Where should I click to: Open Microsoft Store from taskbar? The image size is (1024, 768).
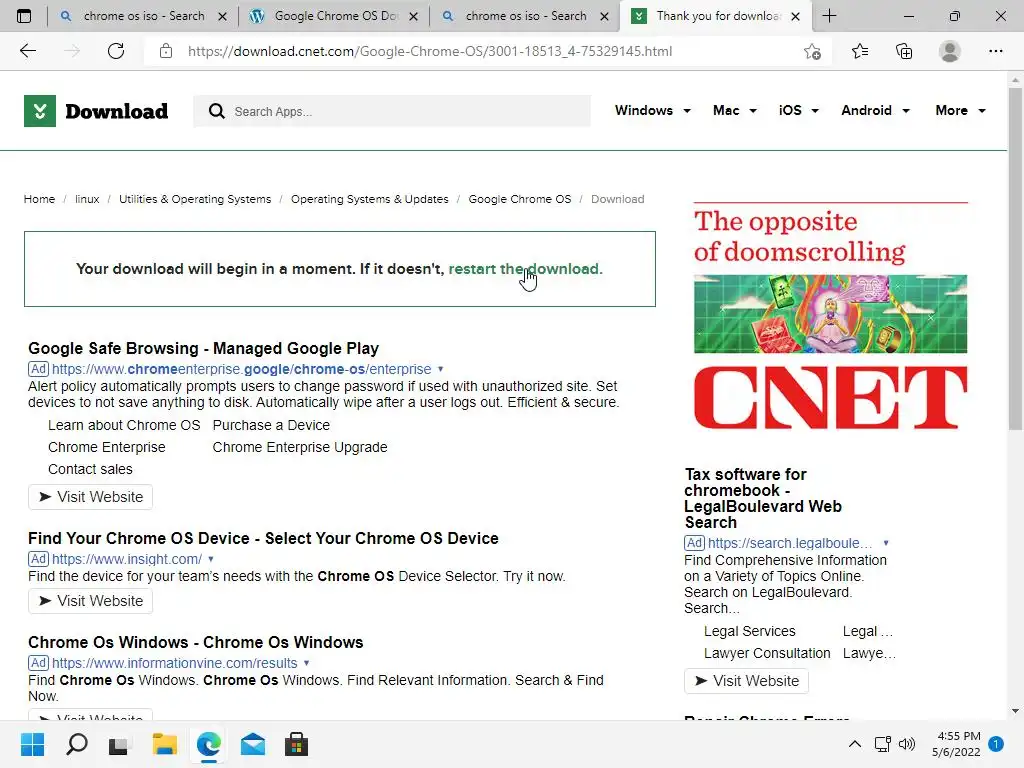click(296, 744)
